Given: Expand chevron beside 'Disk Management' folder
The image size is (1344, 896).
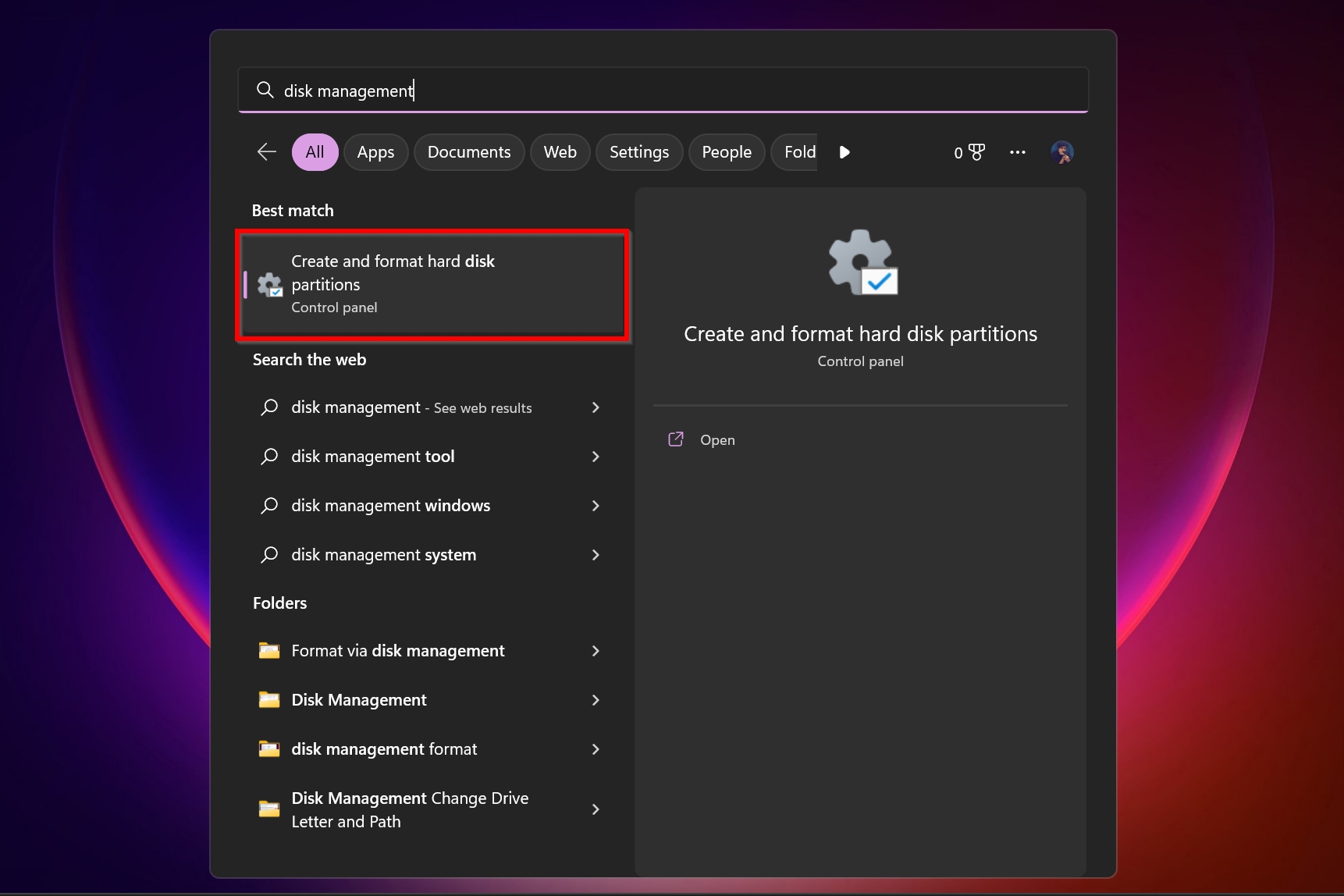Looking at the screenshot, I should [x=596, y=700].
